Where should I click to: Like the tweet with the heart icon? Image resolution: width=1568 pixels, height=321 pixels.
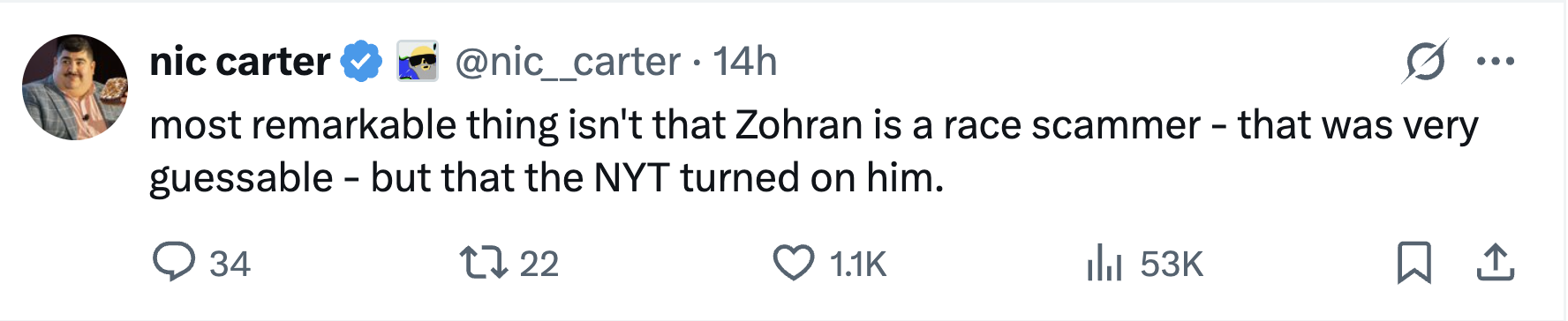[x=794, y=263]
